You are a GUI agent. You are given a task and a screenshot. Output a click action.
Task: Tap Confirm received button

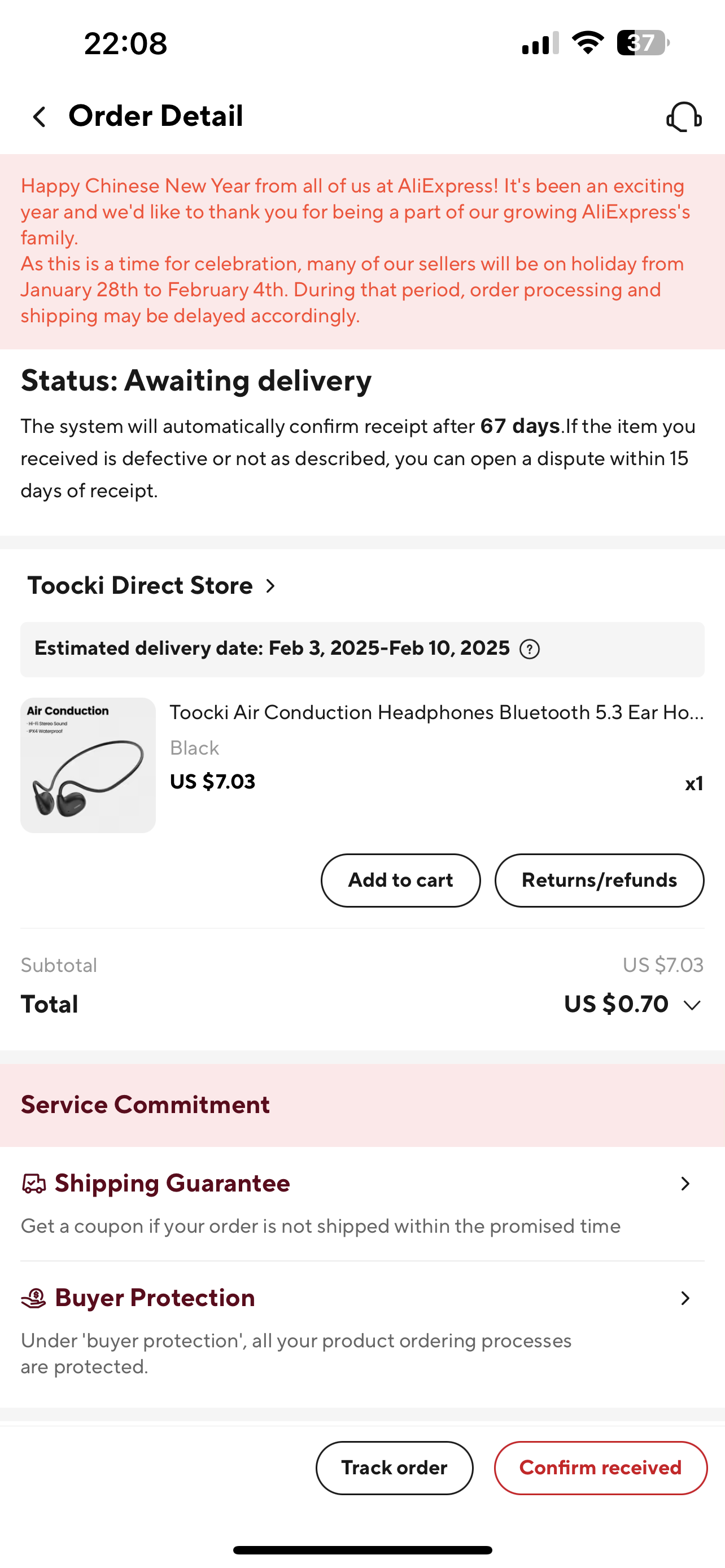pyautogui.click(x=600, y=1468)
